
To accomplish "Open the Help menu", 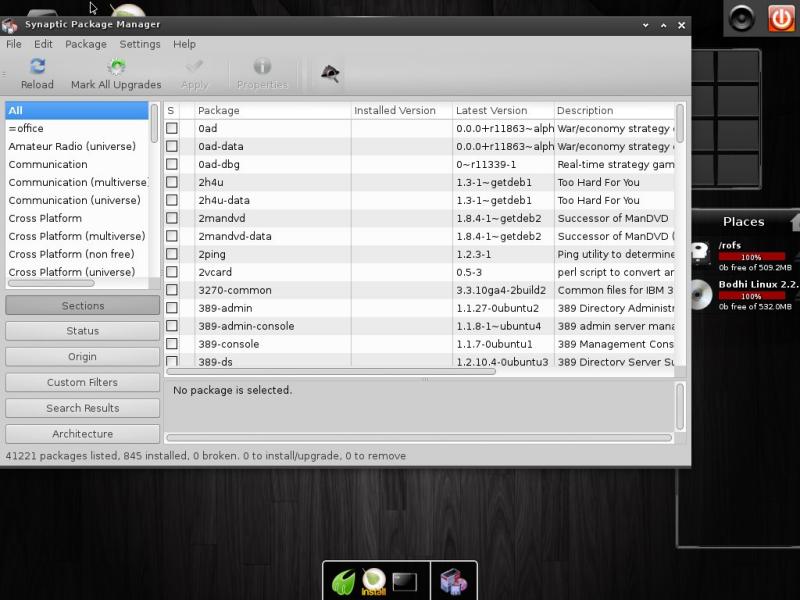I will (184, 44).
